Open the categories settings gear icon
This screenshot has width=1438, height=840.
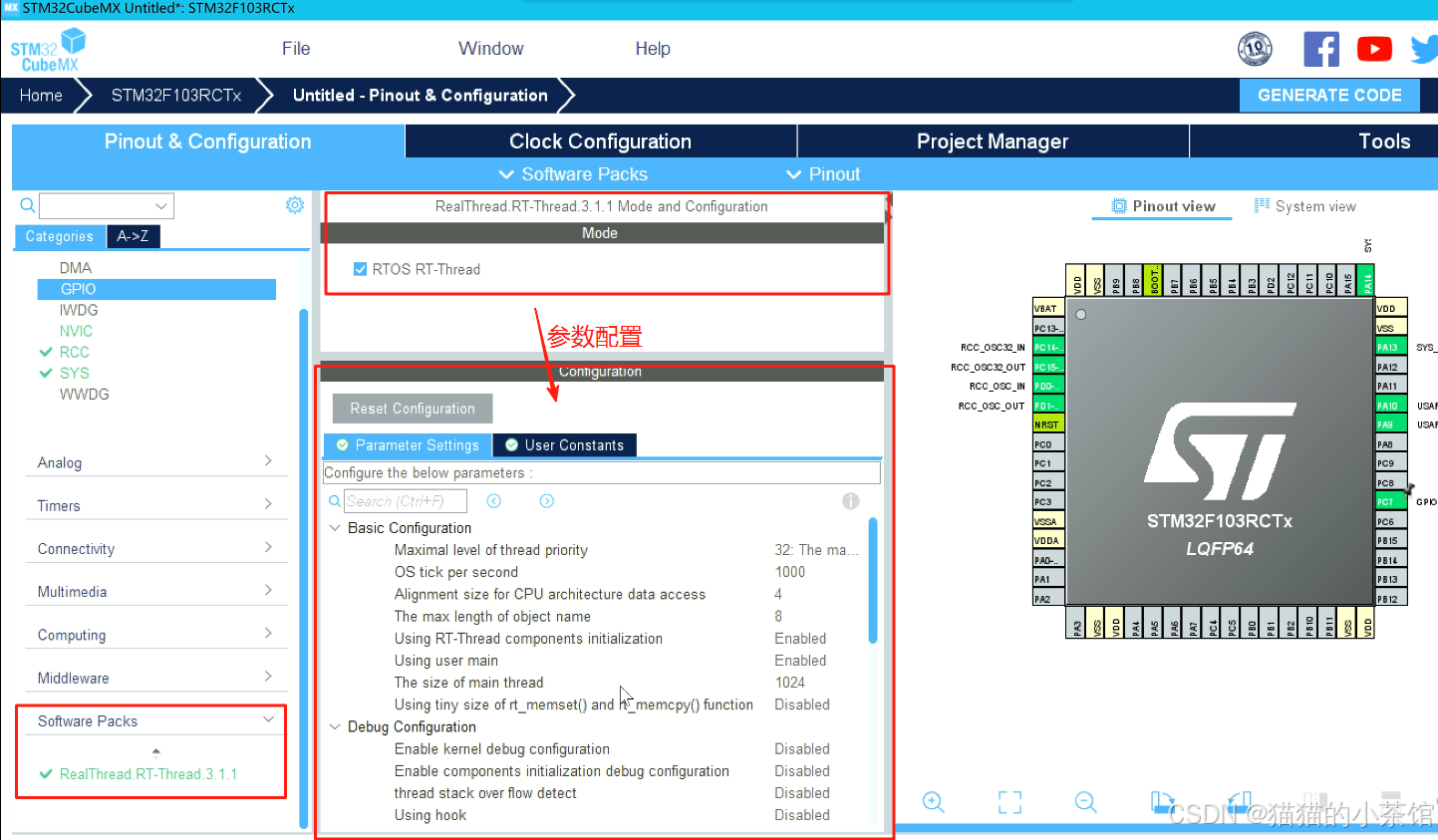(294, 205)
